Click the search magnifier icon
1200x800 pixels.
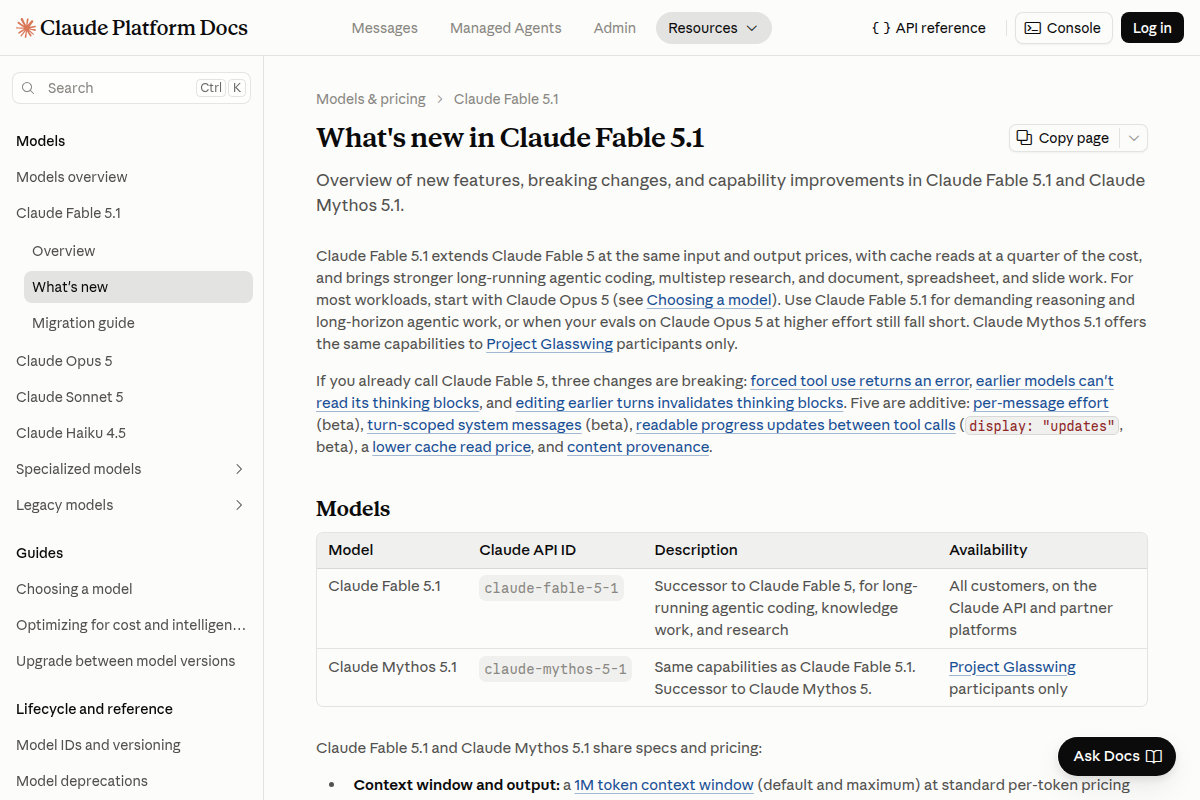pyautogui.click(x=28, y=88)
